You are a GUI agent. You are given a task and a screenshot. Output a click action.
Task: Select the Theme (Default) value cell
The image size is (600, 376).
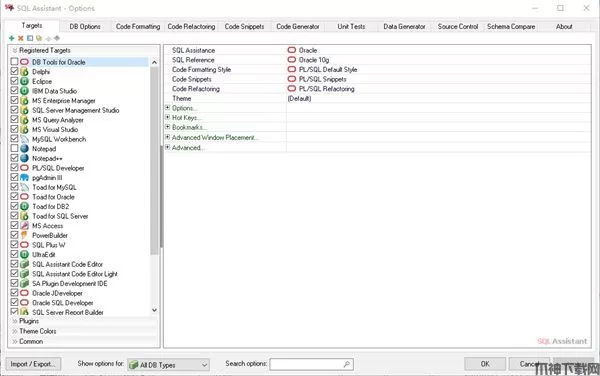click(439, 98)
